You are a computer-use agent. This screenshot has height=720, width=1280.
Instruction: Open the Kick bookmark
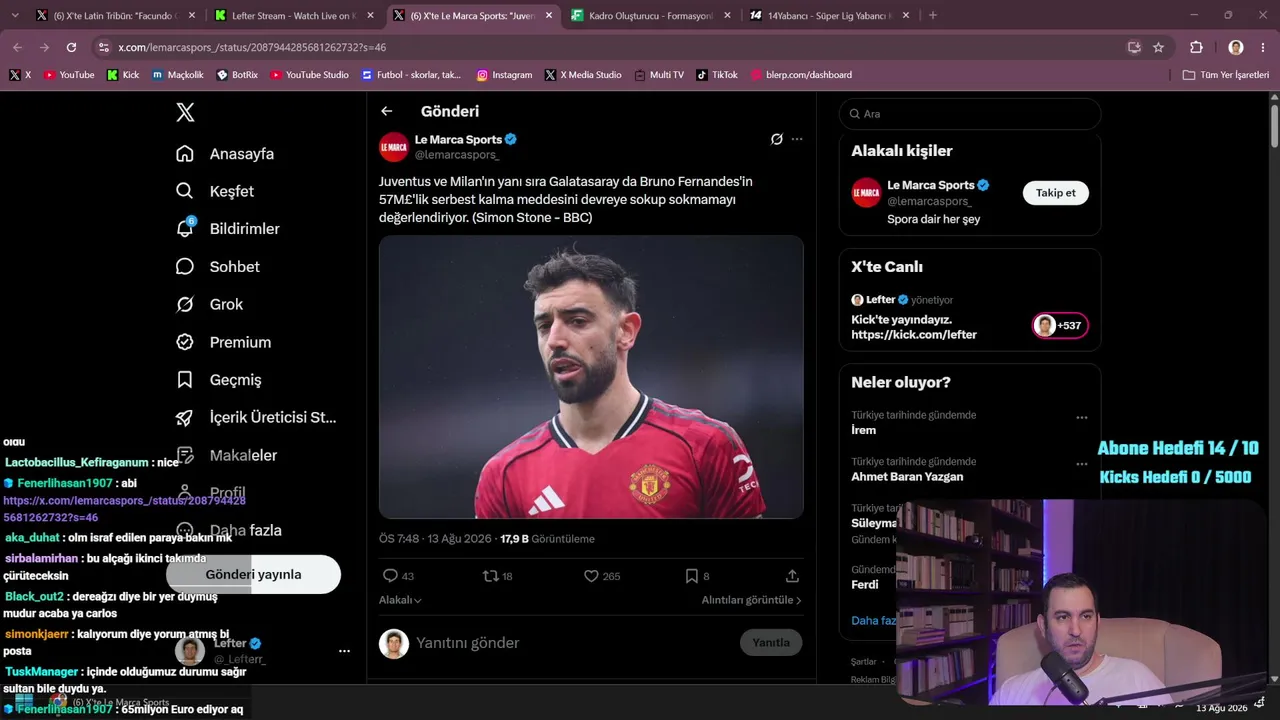coord(123,75)
